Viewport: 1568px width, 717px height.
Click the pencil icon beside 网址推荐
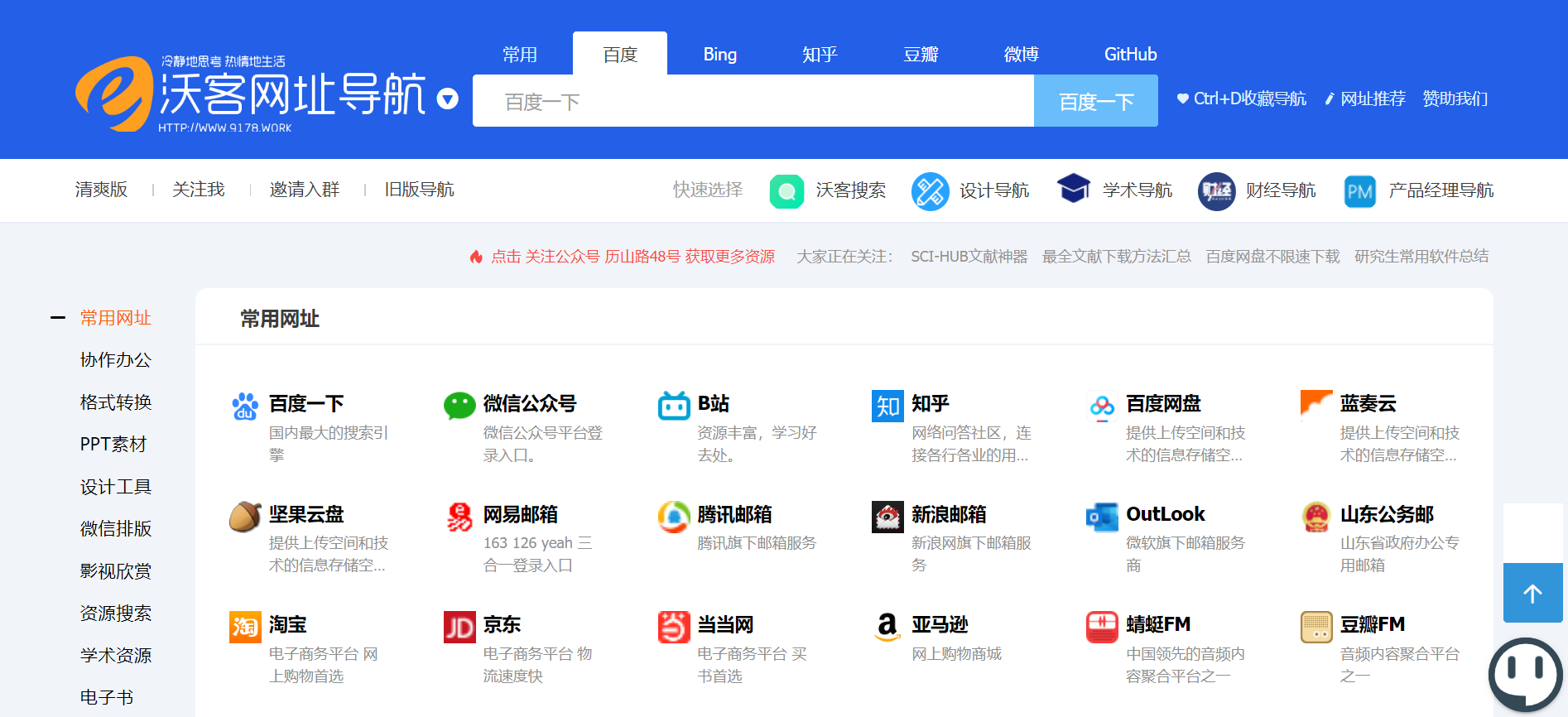coord(1330,99)
